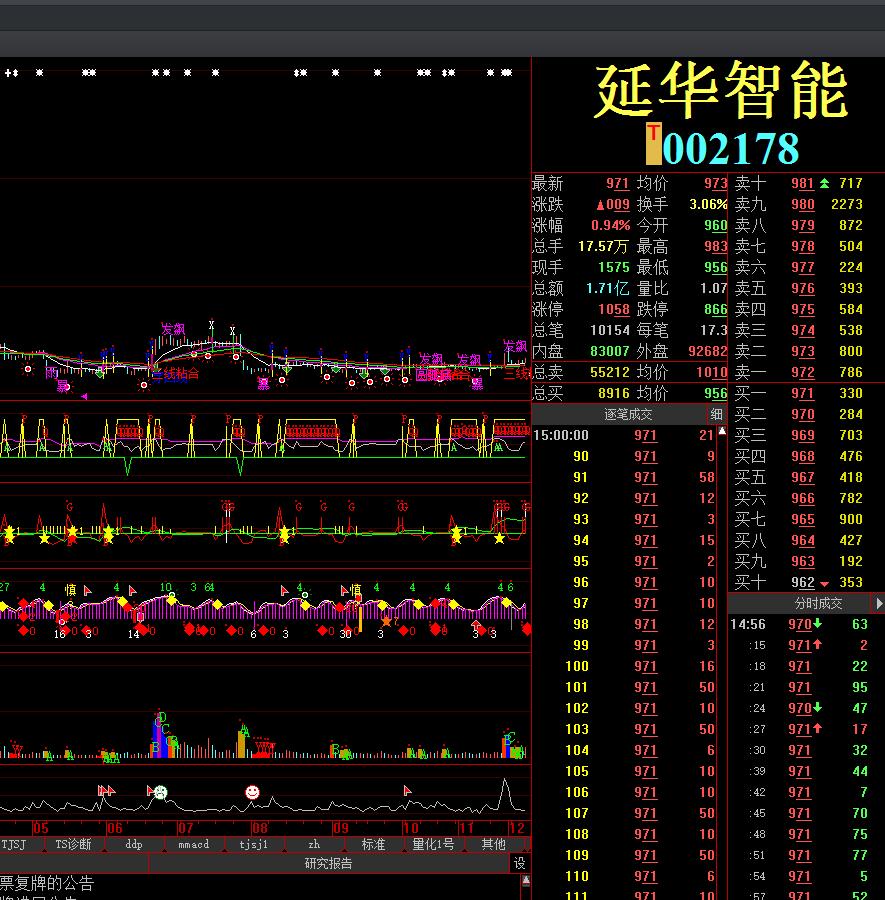Image resolution: width=885 pixels, height=900 pixels.
Task: Click the red smiley-face marker on the chart
Action: [x=252, y=792]
